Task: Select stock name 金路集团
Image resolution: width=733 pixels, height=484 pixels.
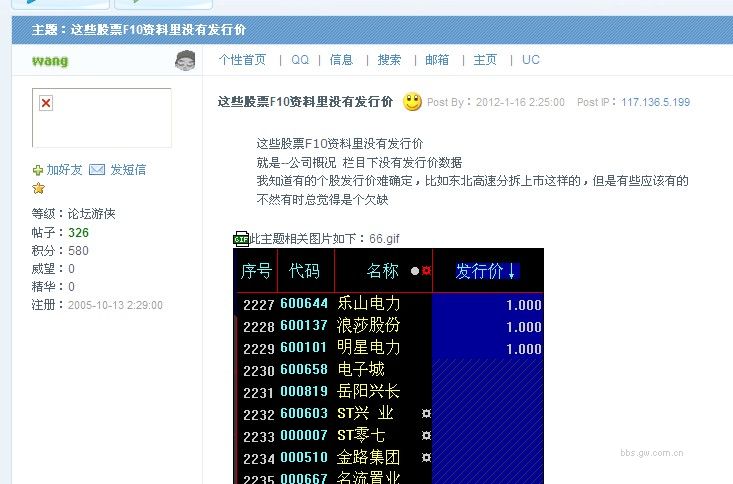Action: pos(369,457)
